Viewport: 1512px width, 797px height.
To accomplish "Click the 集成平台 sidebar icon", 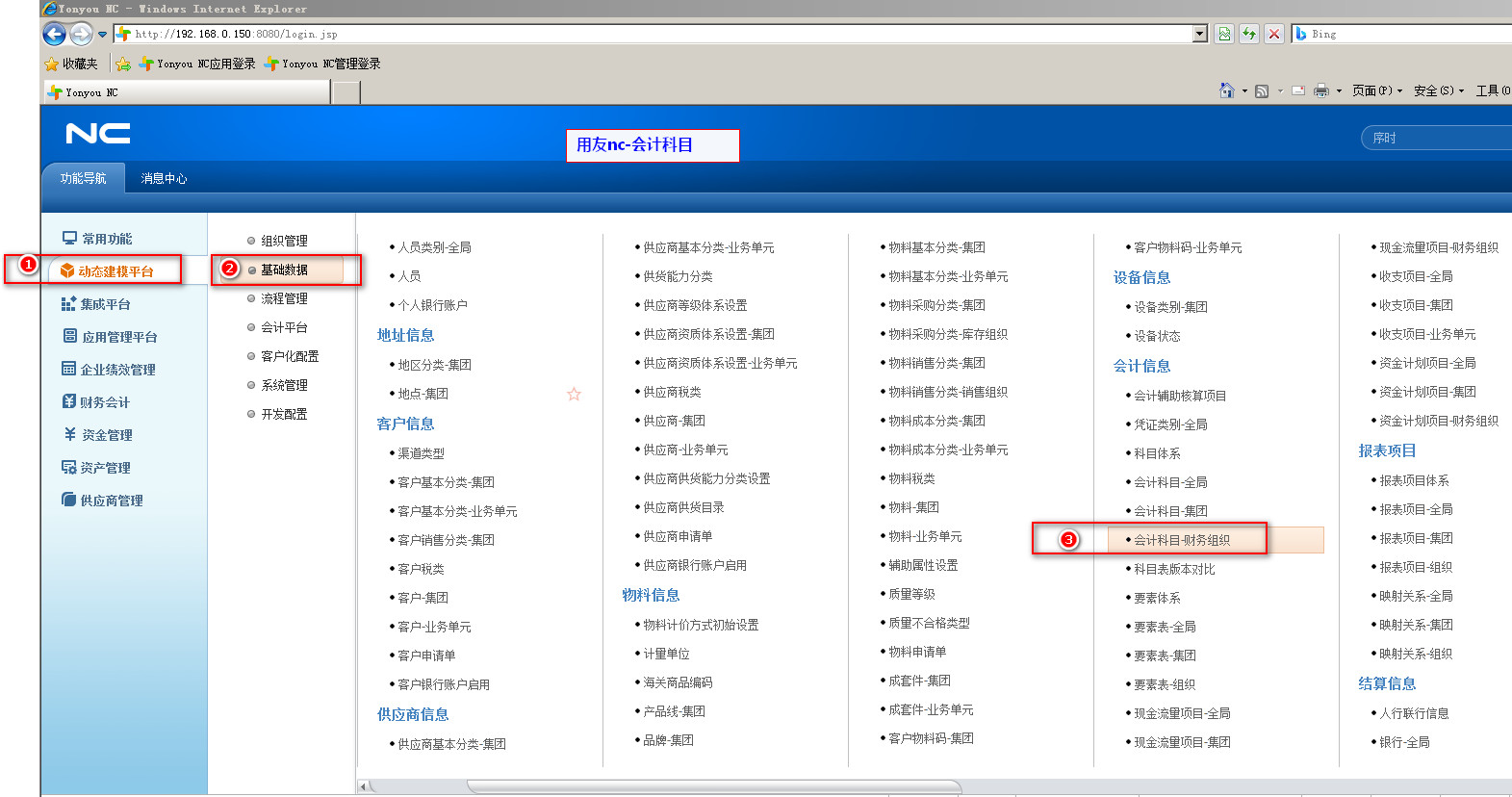I will coord(68,304).
